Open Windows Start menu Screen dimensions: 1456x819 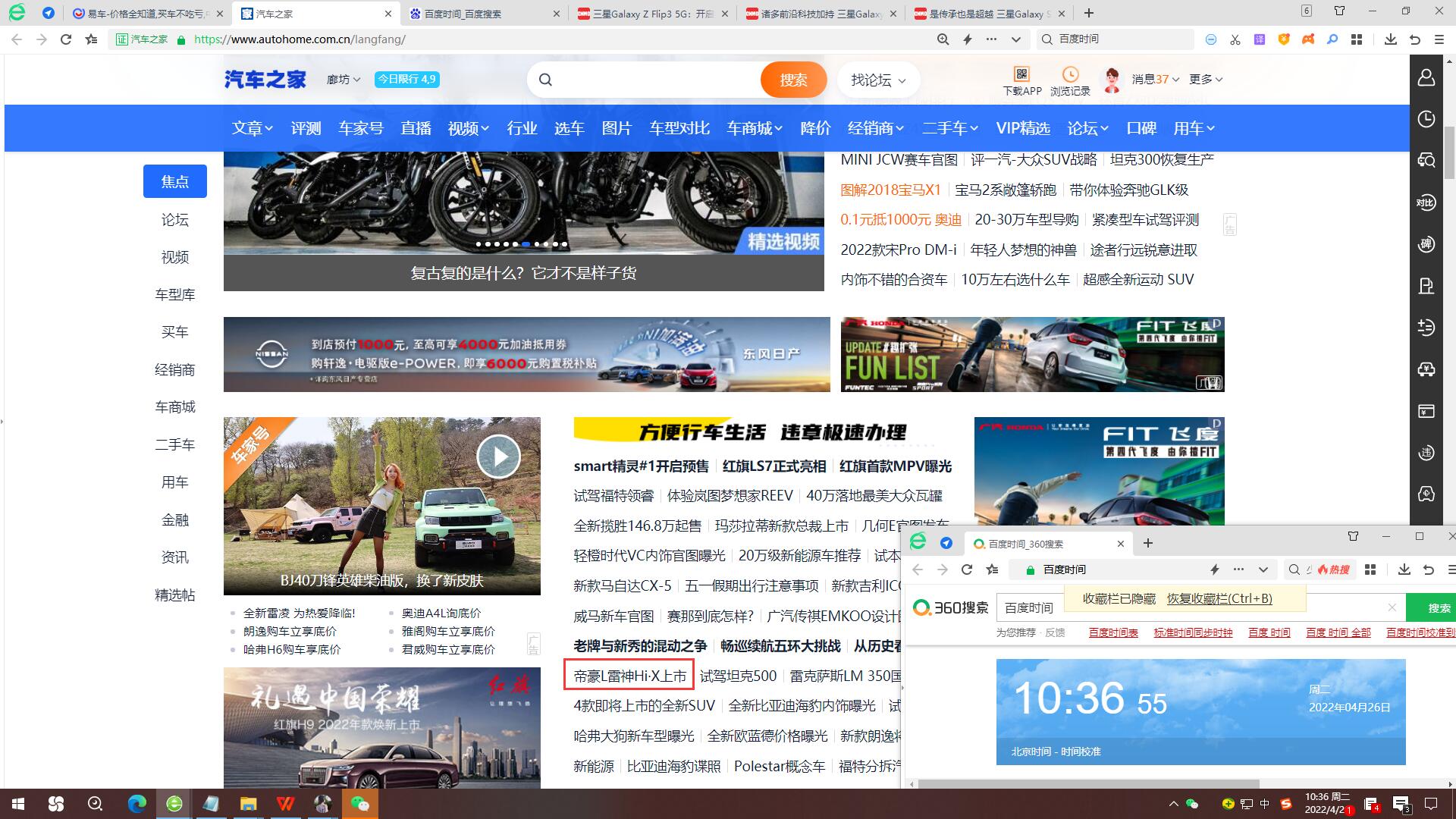point(18,804)
